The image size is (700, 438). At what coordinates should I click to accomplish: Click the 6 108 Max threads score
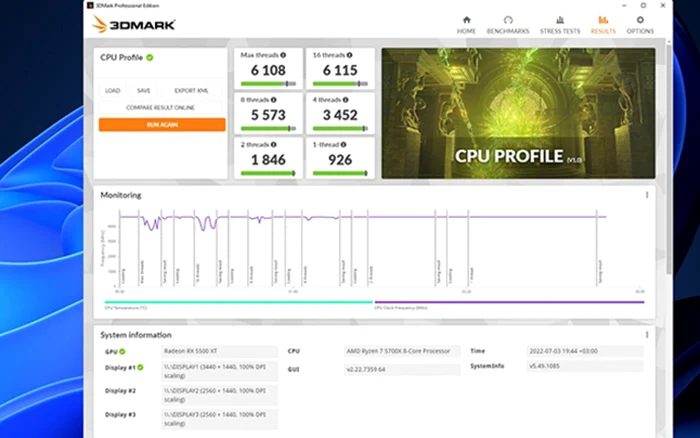pos(268,70)
